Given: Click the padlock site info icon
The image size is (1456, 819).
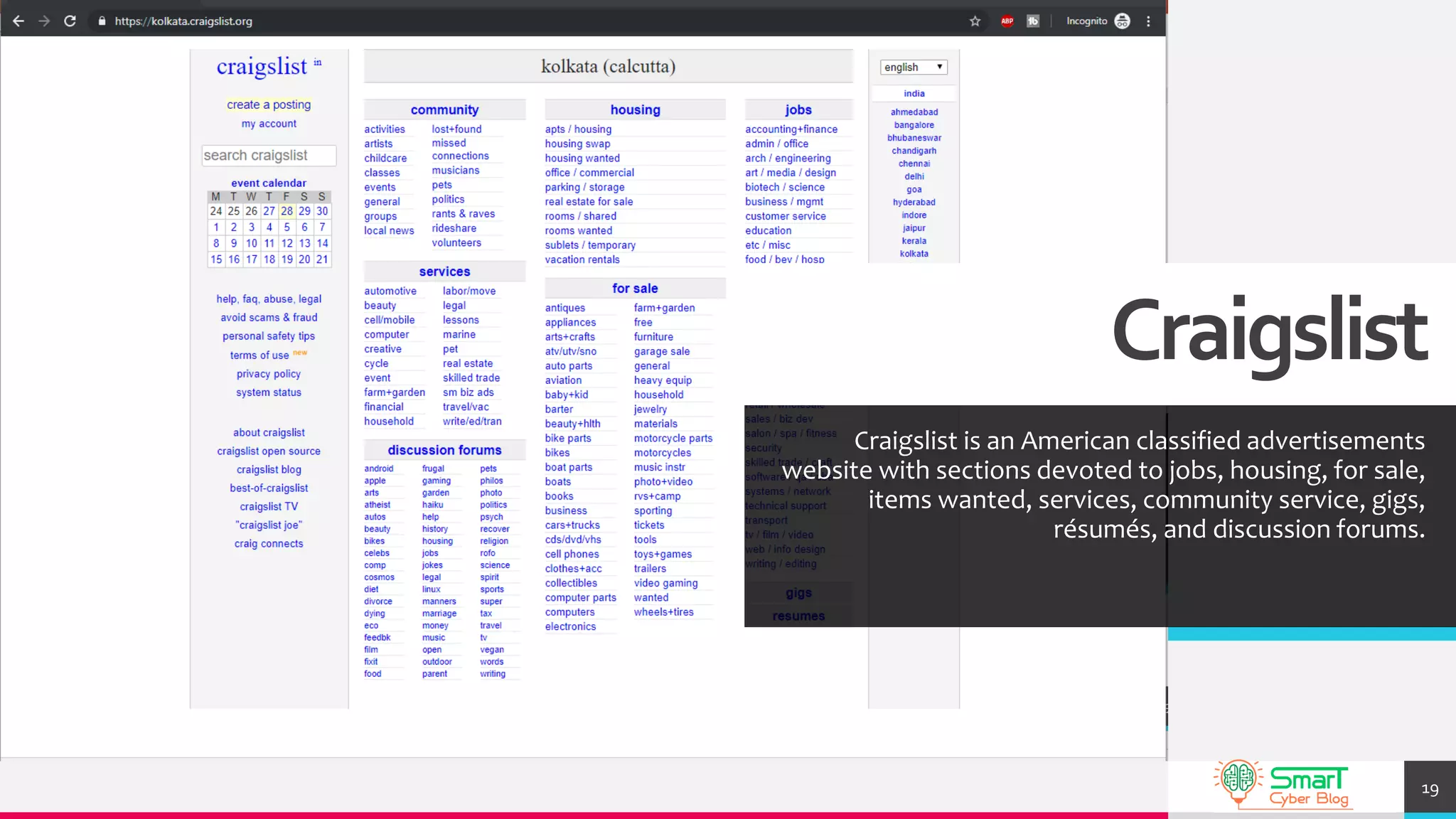Looking at the screenshot, I should (x=102, y=21).
